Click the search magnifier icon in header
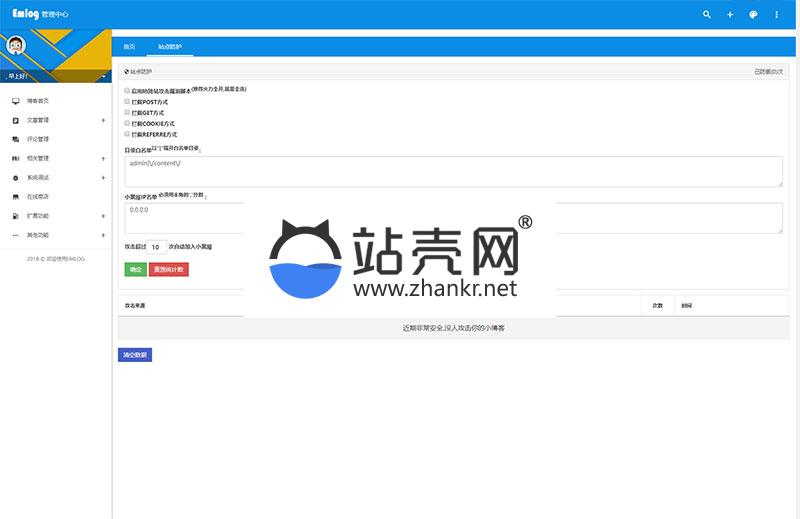The height and width of the screenshot is (519, 800). pyautogui.click(x=707, y=15)
